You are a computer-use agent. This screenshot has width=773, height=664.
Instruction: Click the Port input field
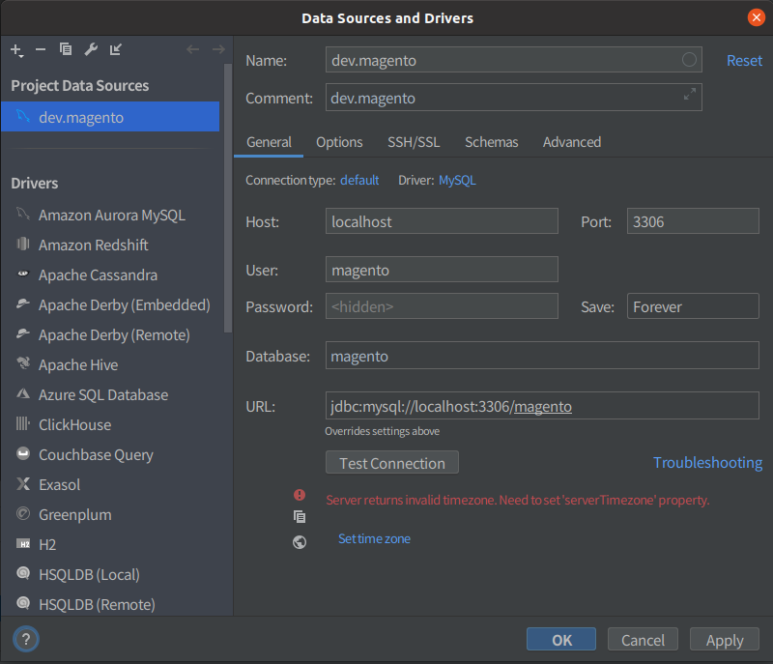[x=693, y=221]
